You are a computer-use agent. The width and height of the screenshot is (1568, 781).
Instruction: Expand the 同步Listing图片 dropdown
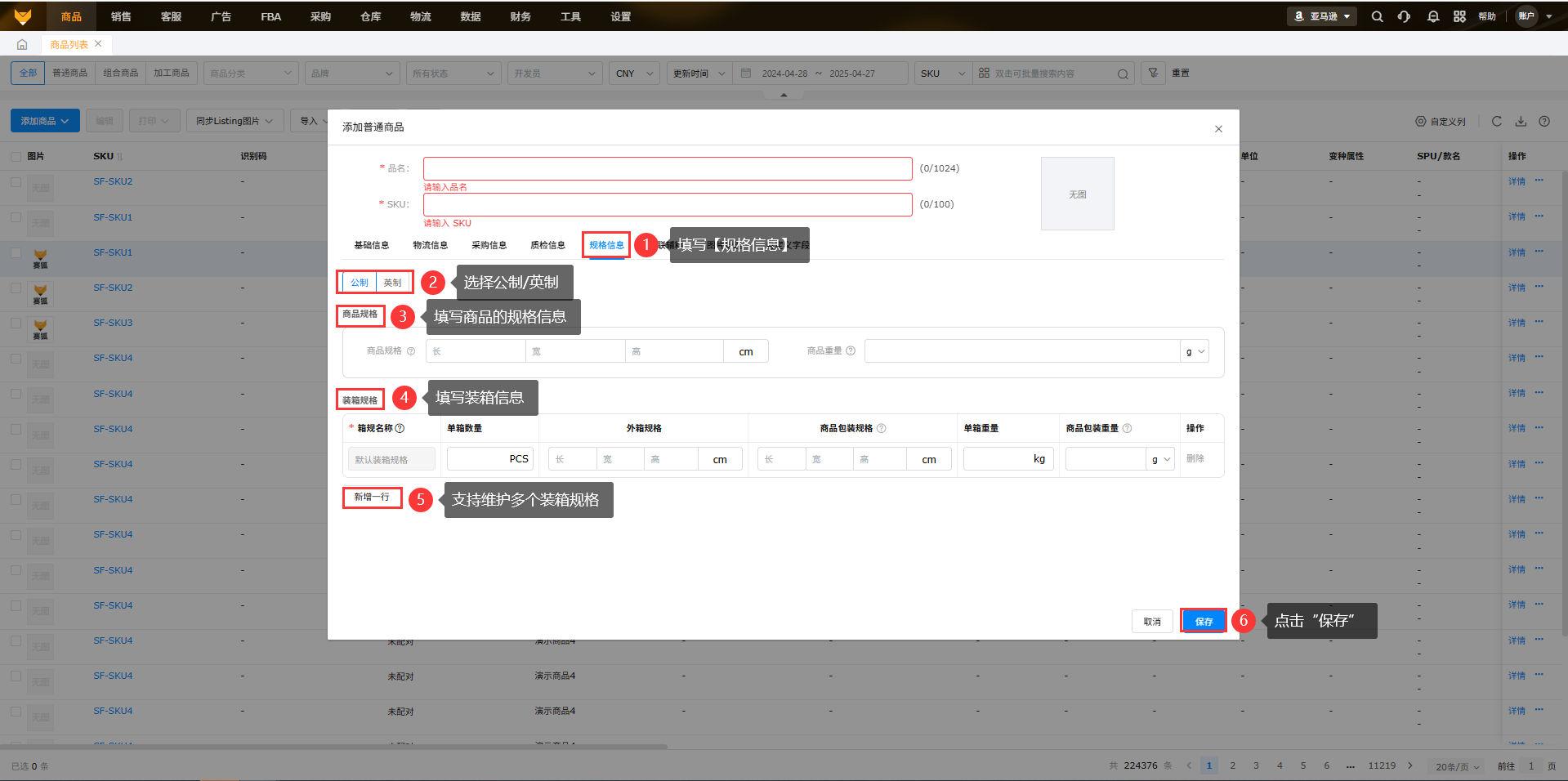(235, 121)
